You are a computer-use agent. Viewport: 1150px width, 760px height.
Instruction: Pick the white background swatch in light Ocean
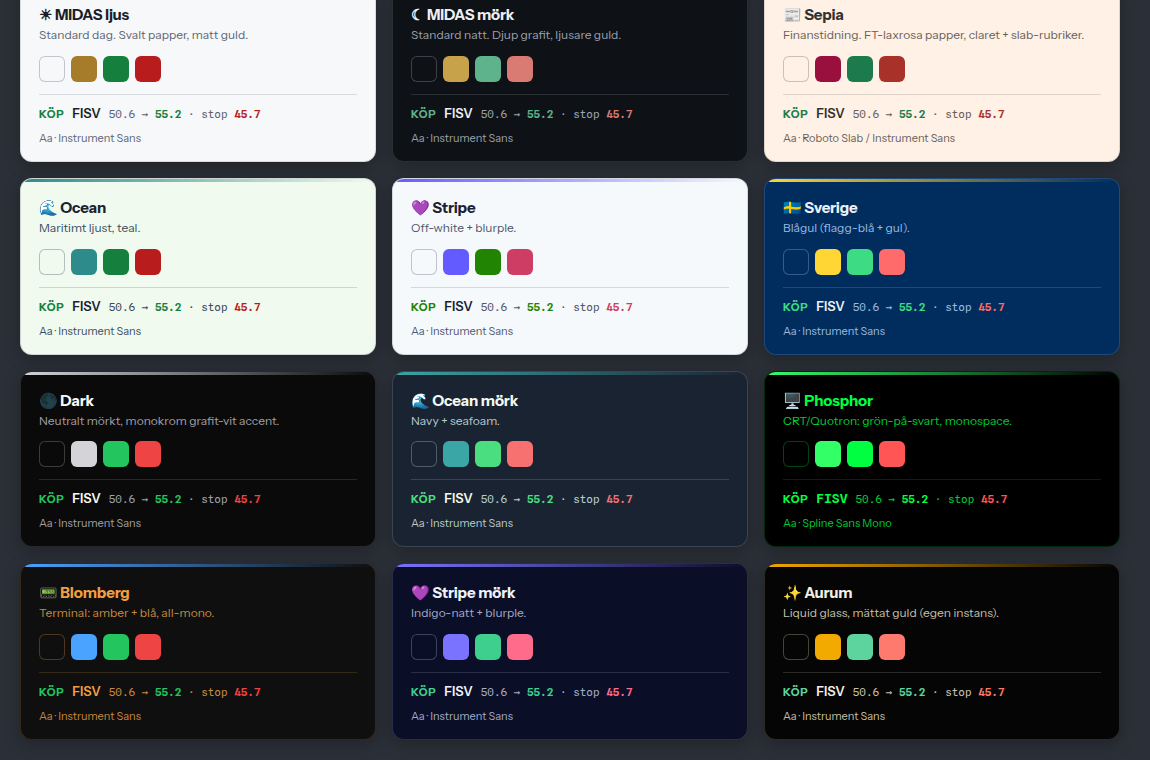pyautogui.click(x=52, y=262)
